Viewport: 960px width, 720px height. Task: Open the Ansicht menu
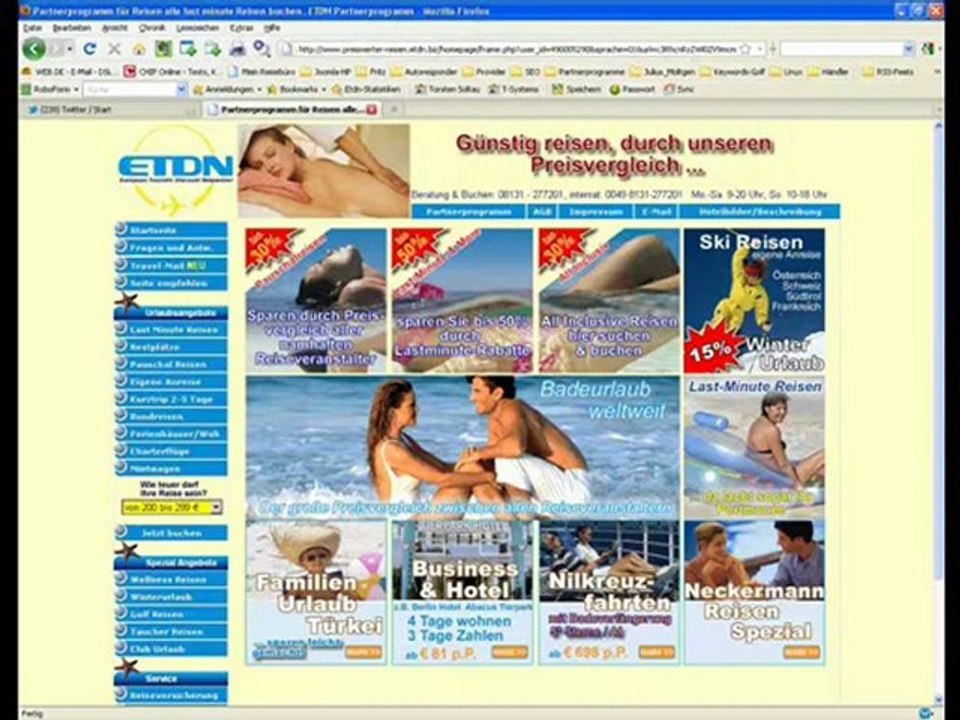[114, 28]
